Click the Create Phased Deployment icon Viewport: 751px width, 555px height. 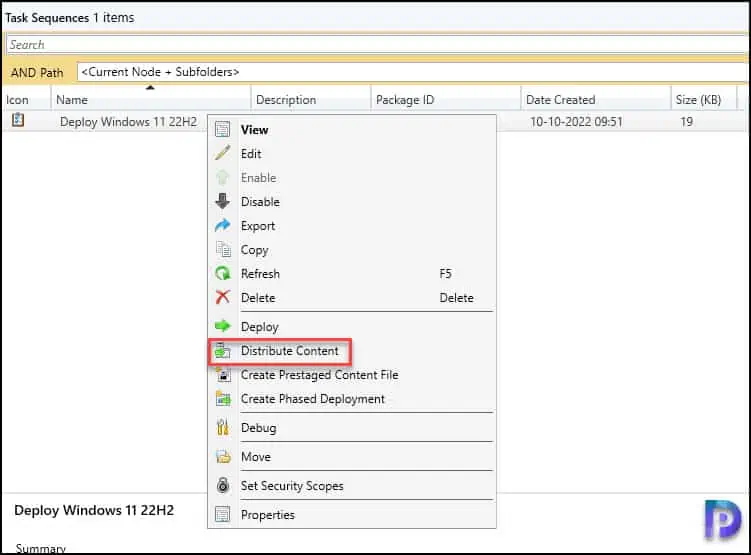tap(222, 398)
